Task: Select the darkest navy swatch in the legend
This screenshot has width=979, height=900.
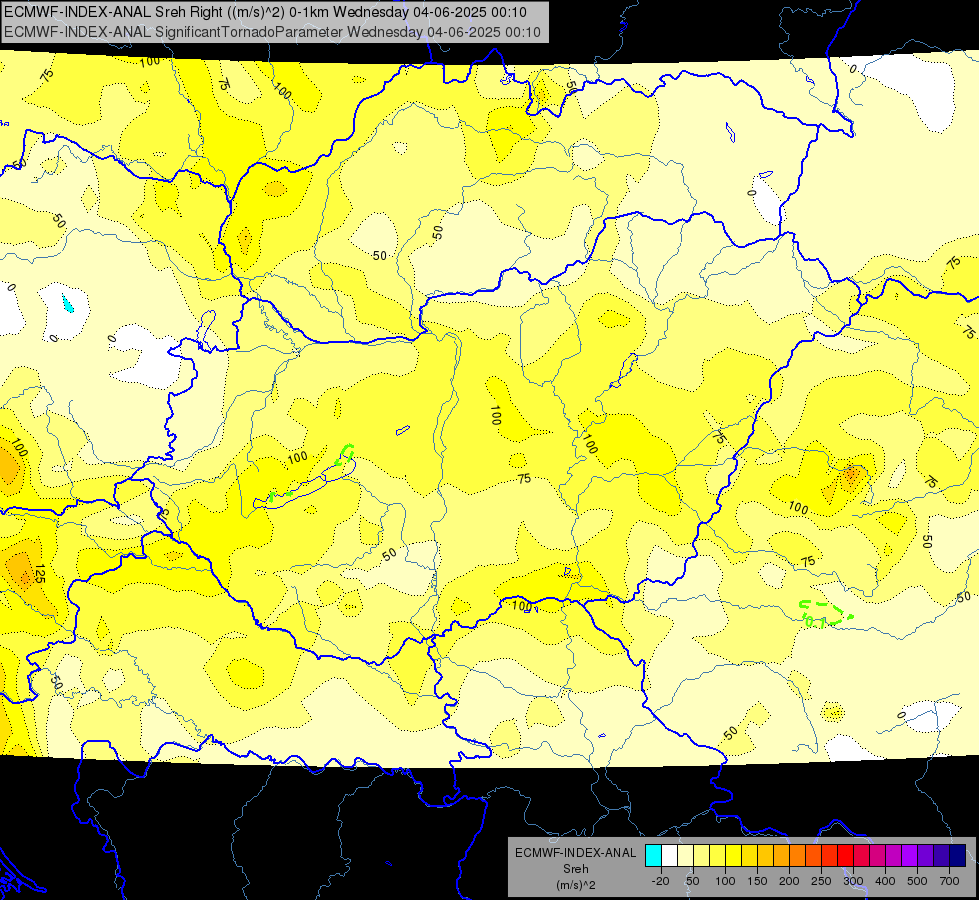Action: point(958,855)
